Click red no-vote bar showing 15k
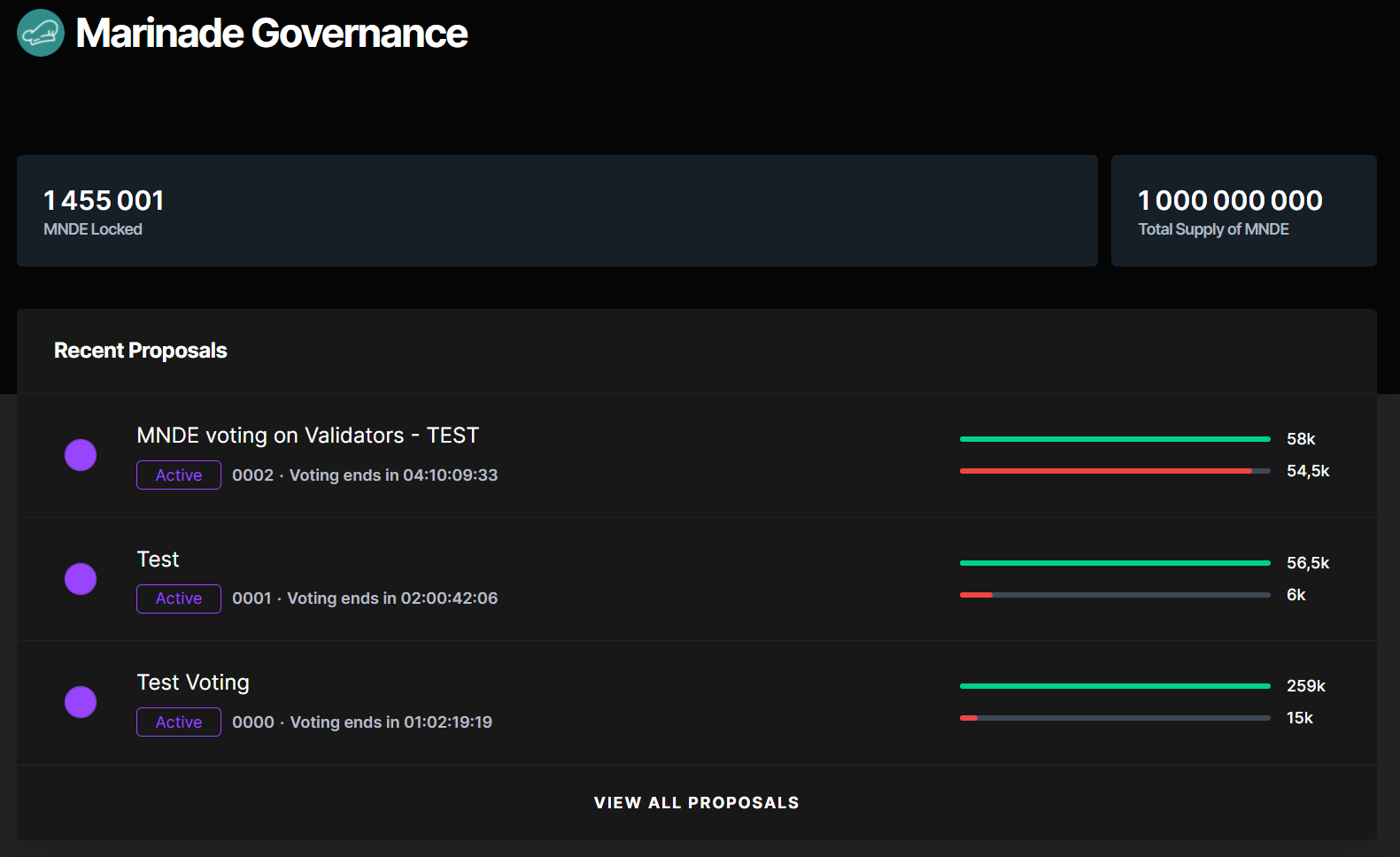The image size is (1400, 857). tap(1115, 718)
